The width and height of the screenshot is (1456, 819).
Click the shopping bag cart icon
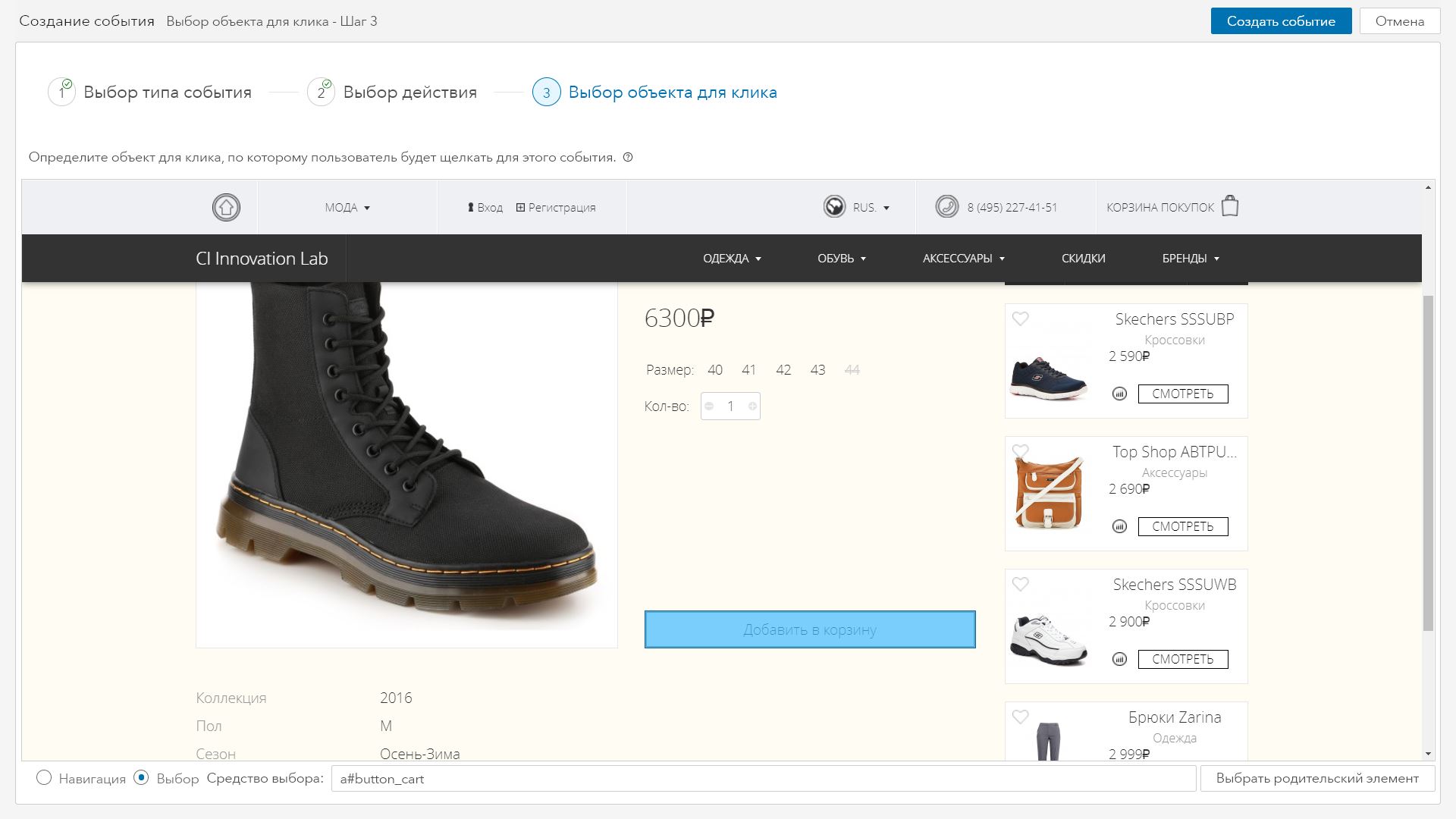1230,206
